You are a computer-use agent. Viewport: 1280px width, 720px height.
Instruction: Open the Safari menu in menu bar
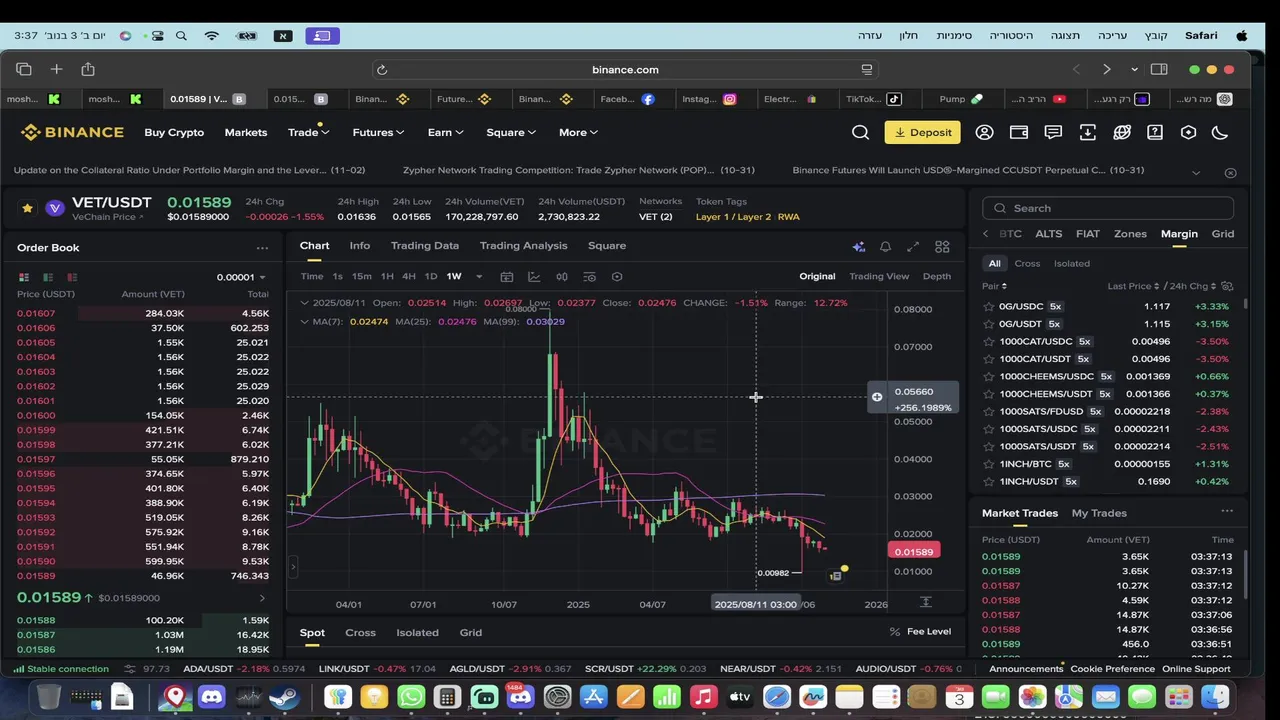tap(1201, 36)
